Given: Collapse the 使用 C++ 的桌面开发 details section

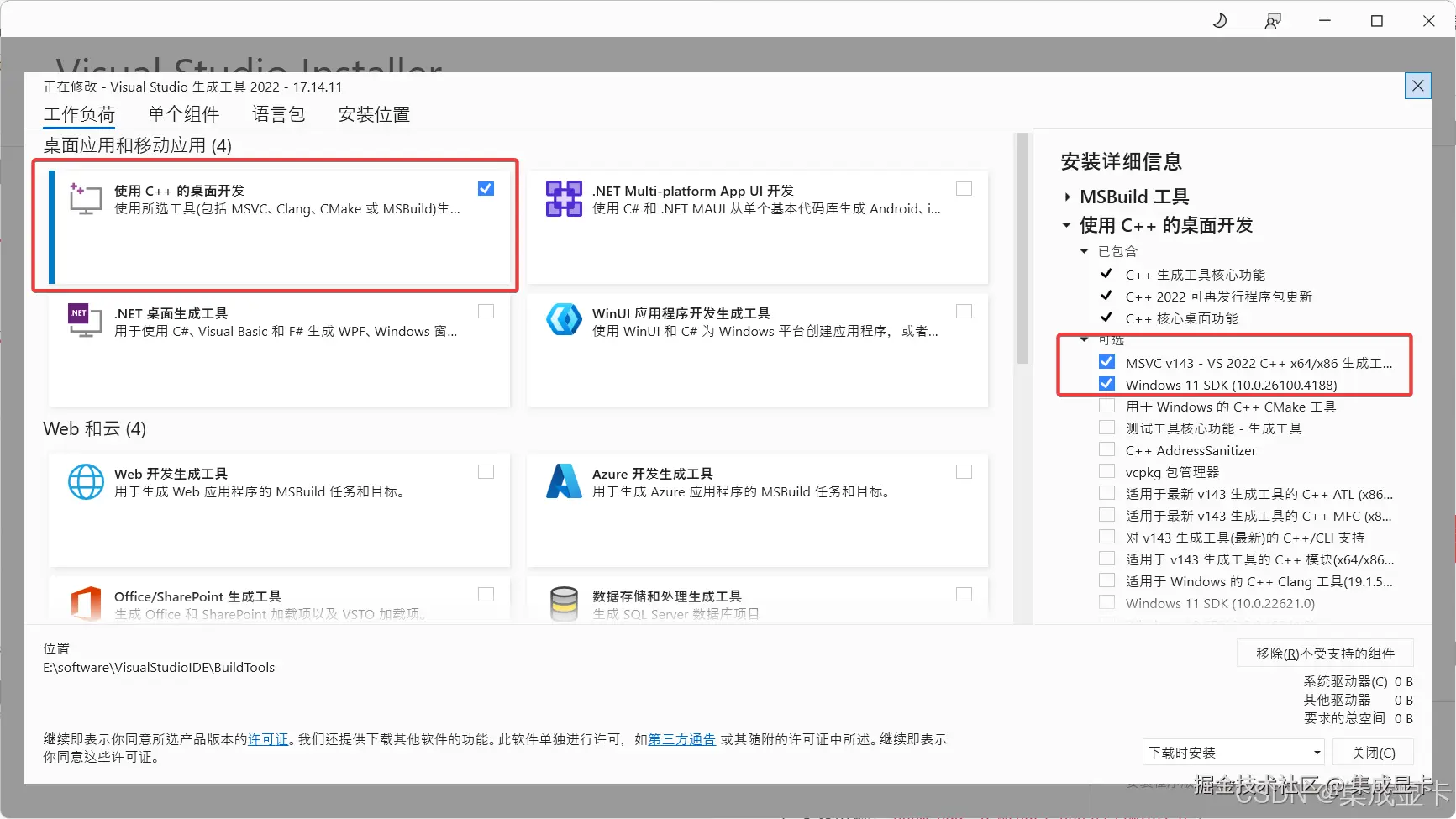Looking at the screenshot, I should click(x=1066, y=225).
